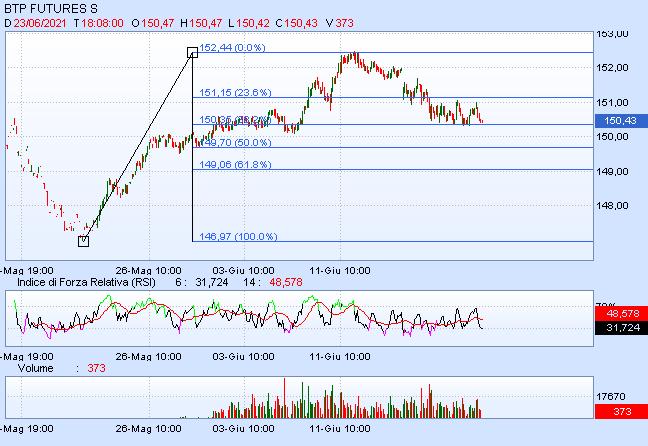Click 03-Giu 10:00 label under price chart
Screen dimensions: 648x446
243,271
